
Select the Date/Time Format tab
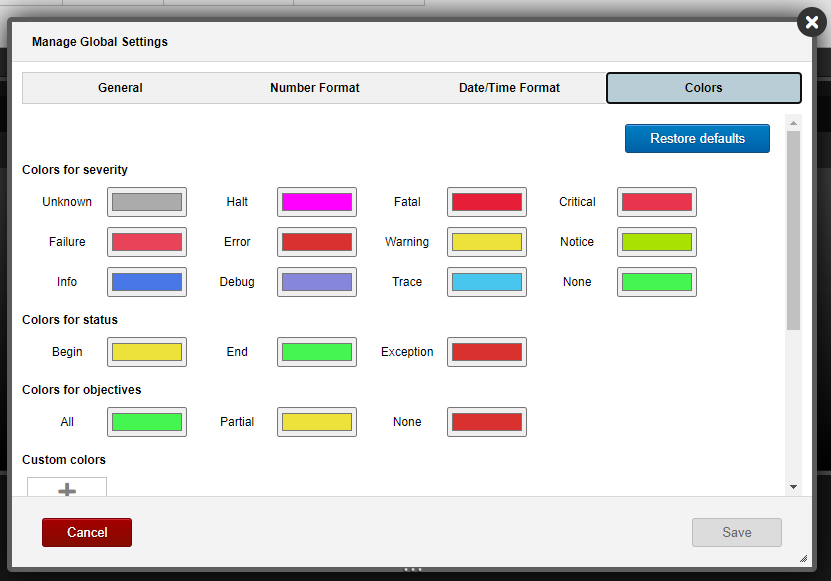click(x=509, y=88)
